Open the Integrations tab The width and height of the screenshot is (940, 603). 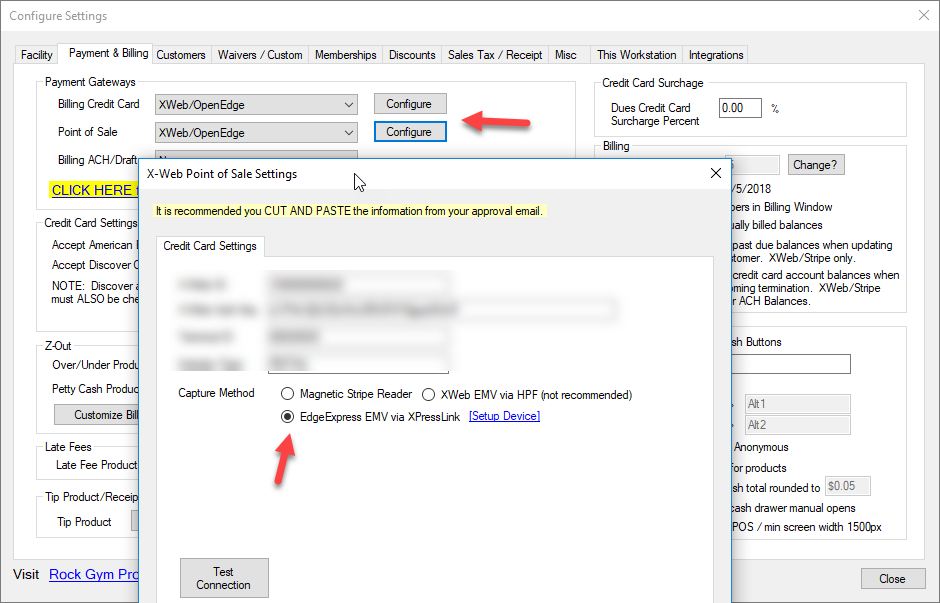pyautogui.click(x=716, y=55)
